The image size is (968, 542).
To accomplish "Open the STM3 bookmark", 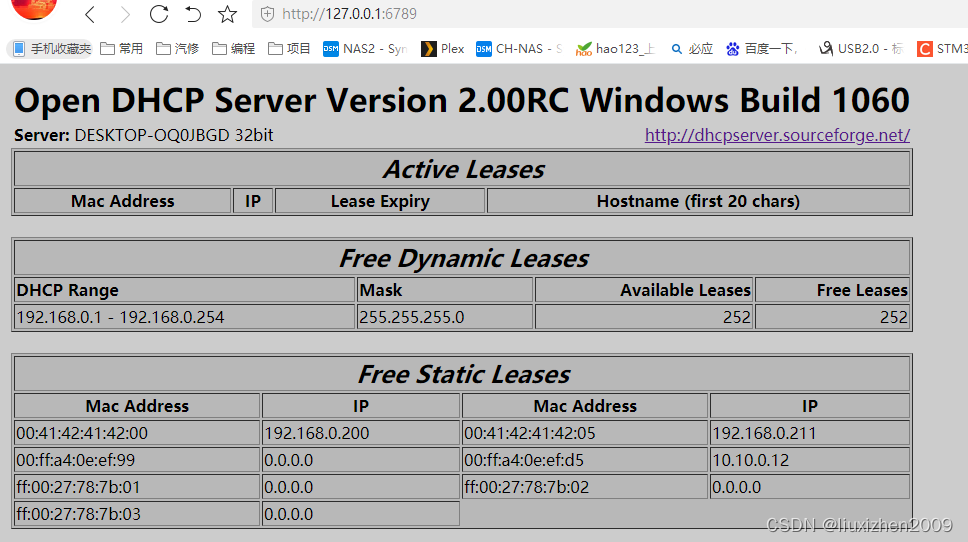I will point(942,49).
